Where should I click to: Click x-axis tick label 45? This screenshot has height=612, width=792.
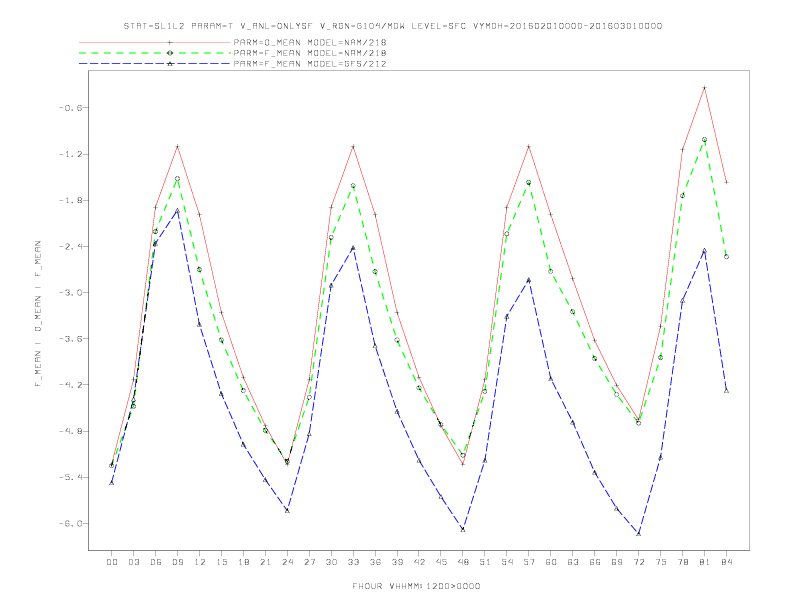point(441,562)
